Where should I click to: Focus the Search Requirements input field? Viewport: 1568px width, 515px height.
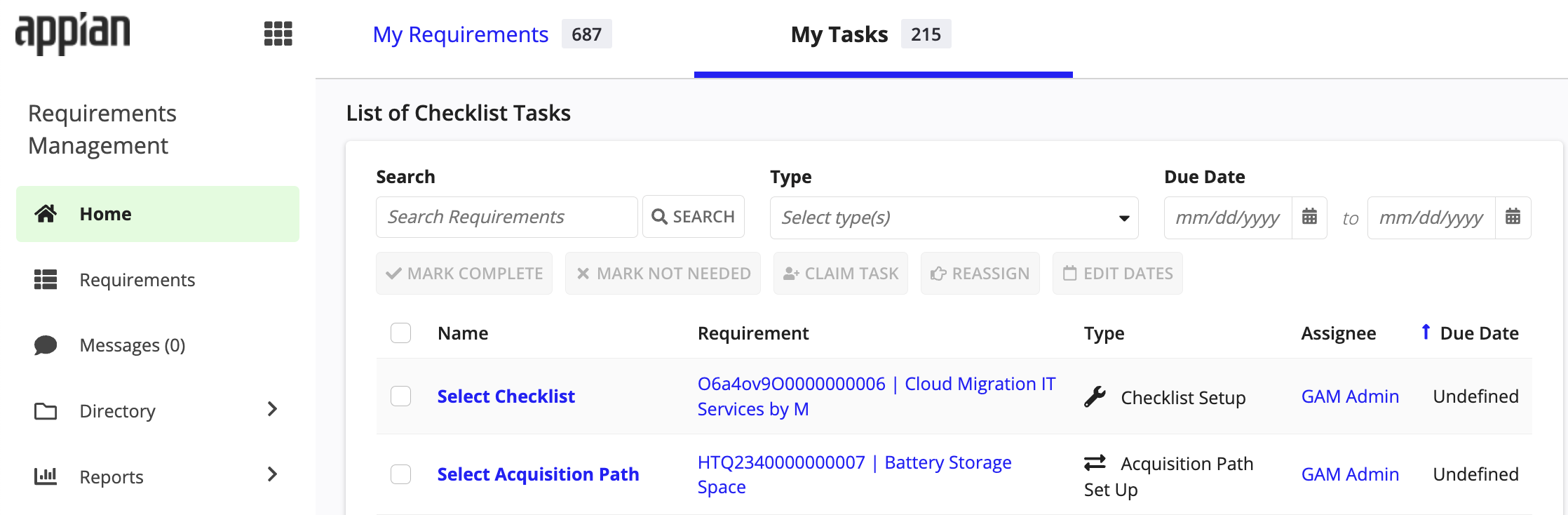click(x=506, y=217)
